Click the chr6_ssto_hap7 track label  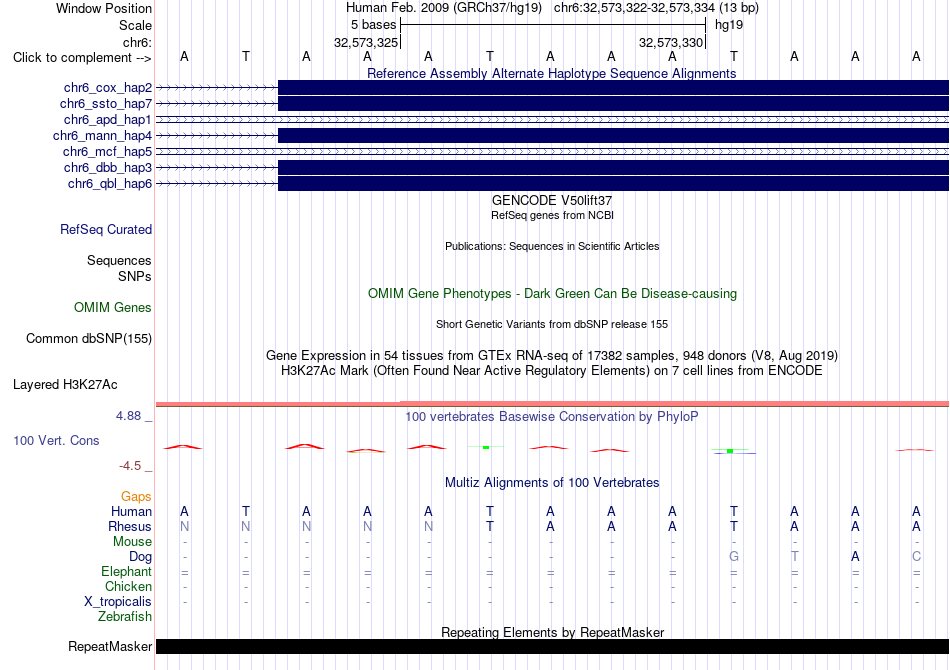[x=106, y=104]
